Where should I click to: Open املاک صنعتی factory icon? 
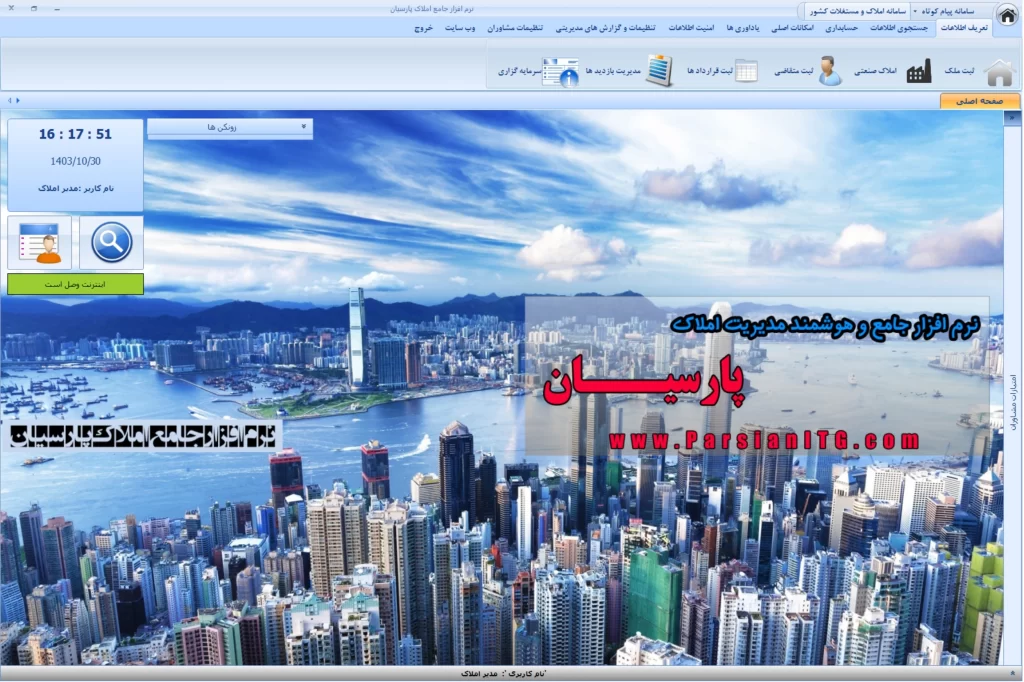pos(919,71)
